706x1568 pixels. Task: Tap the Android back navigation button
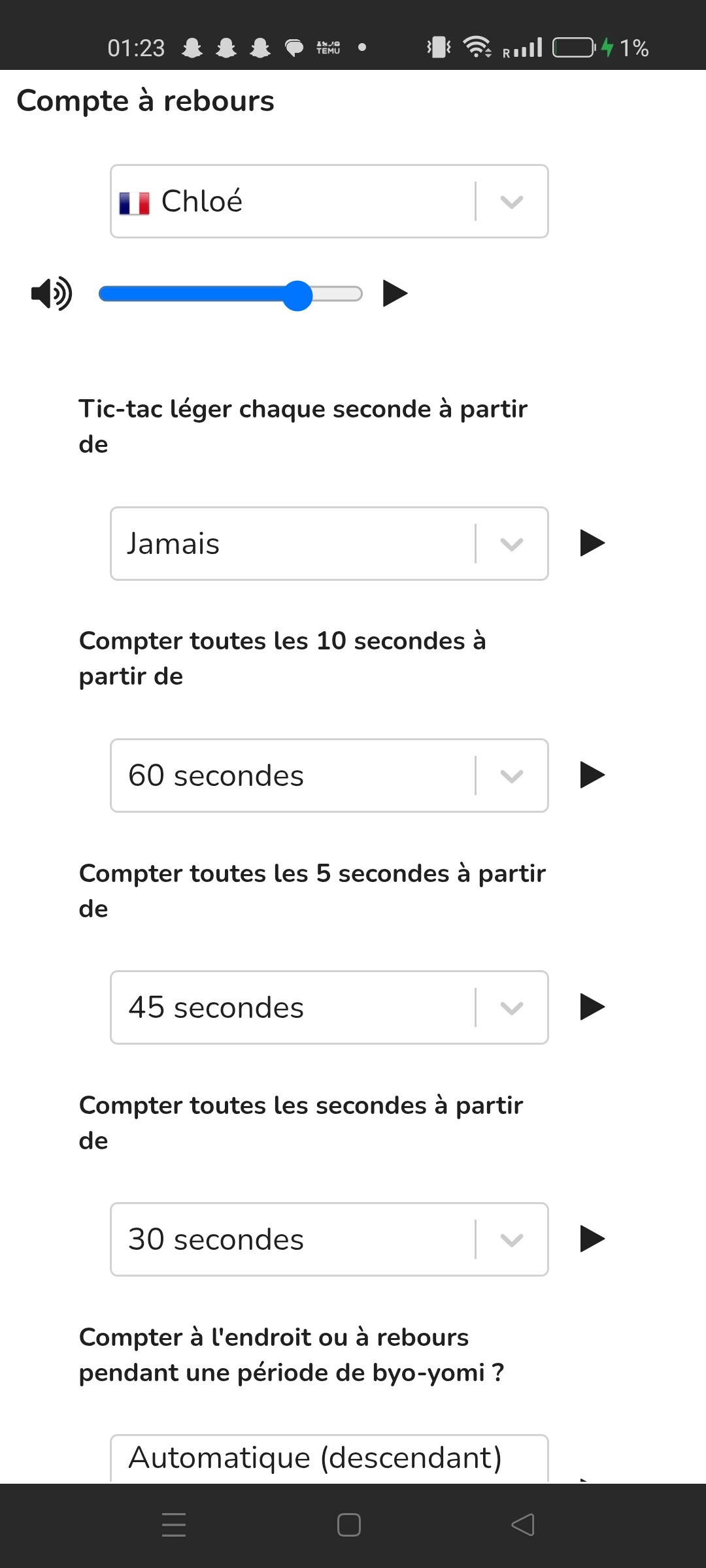523,1525
